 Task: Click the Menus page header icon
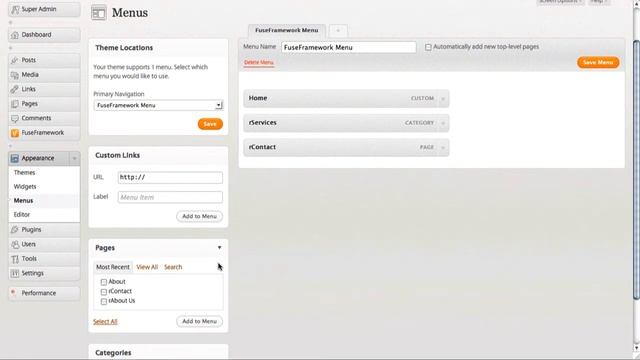[x=99, y=13]
